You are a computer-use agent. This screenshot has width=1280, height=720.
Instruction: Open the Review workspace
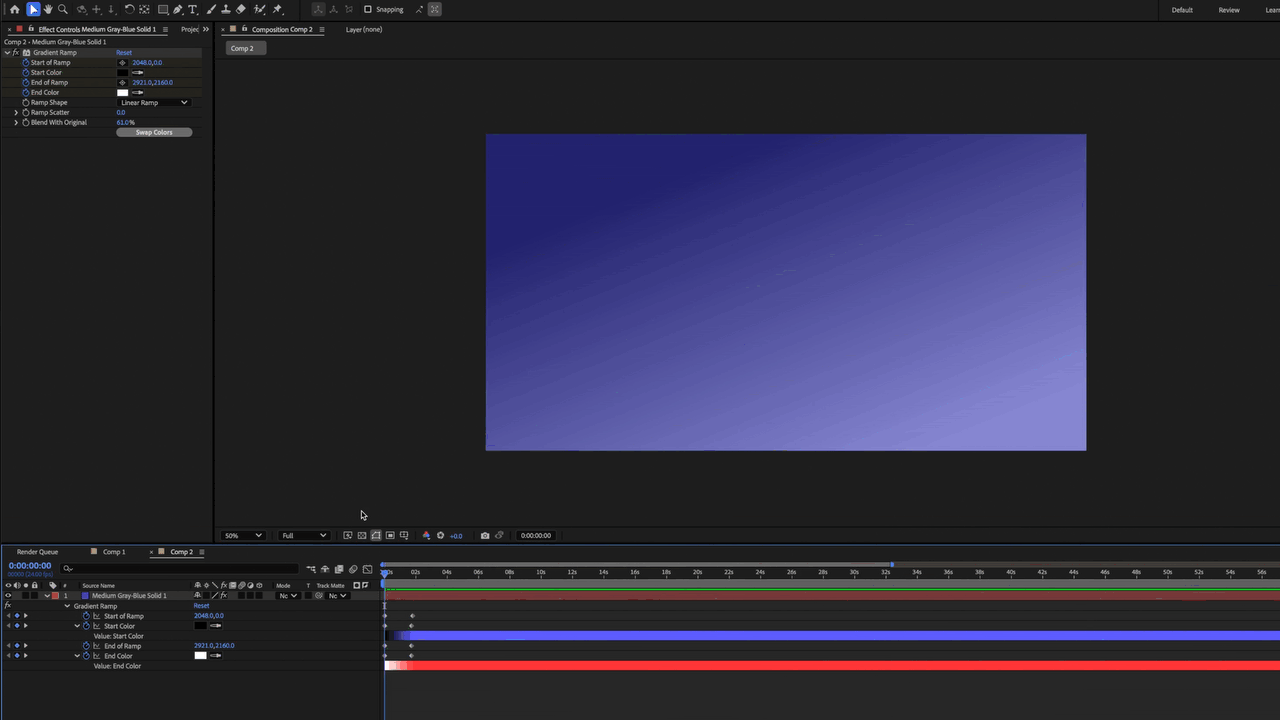(1229, 10)
